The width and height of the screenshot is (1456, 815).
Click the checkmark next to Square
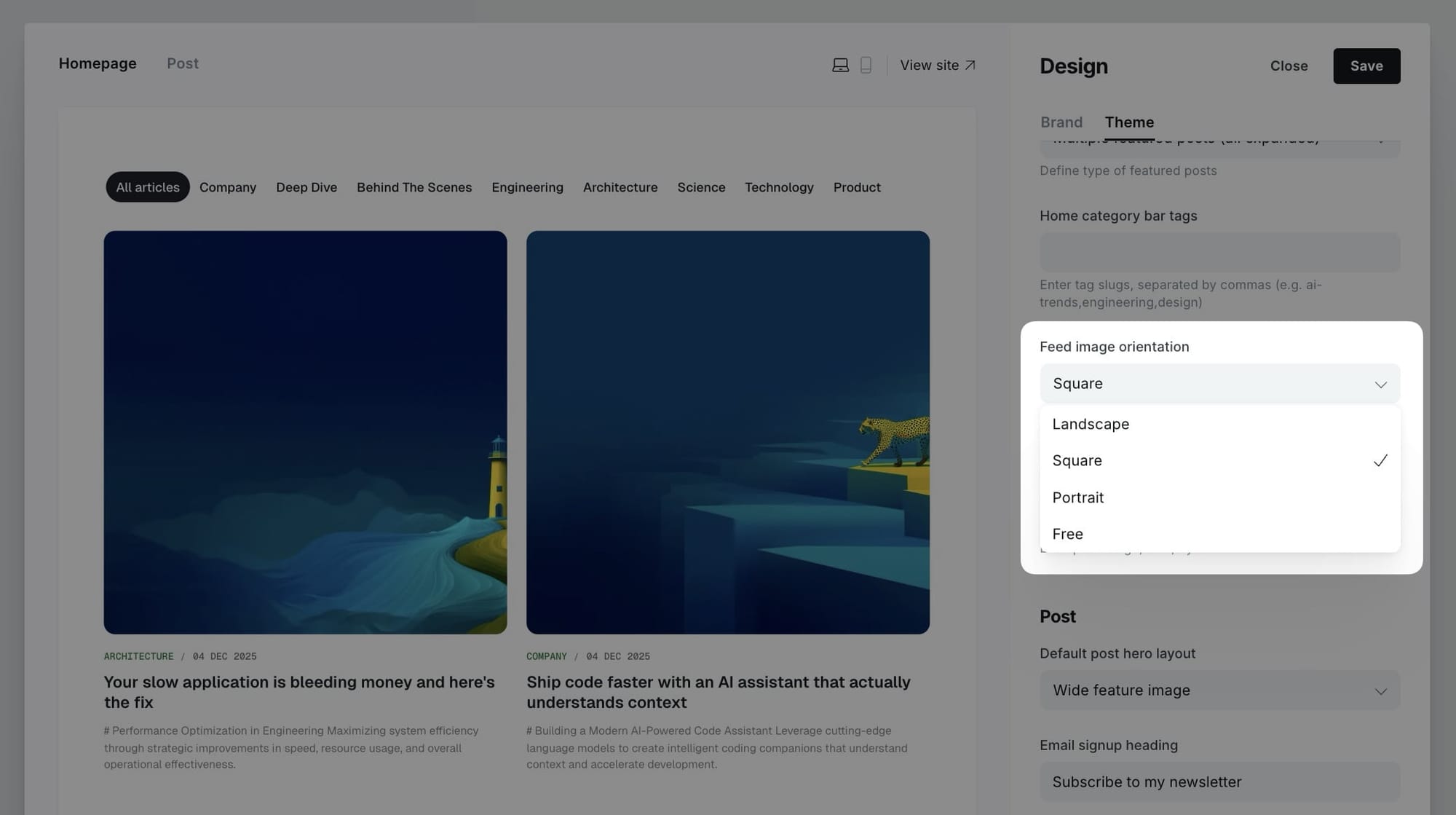click(1380, 460)
